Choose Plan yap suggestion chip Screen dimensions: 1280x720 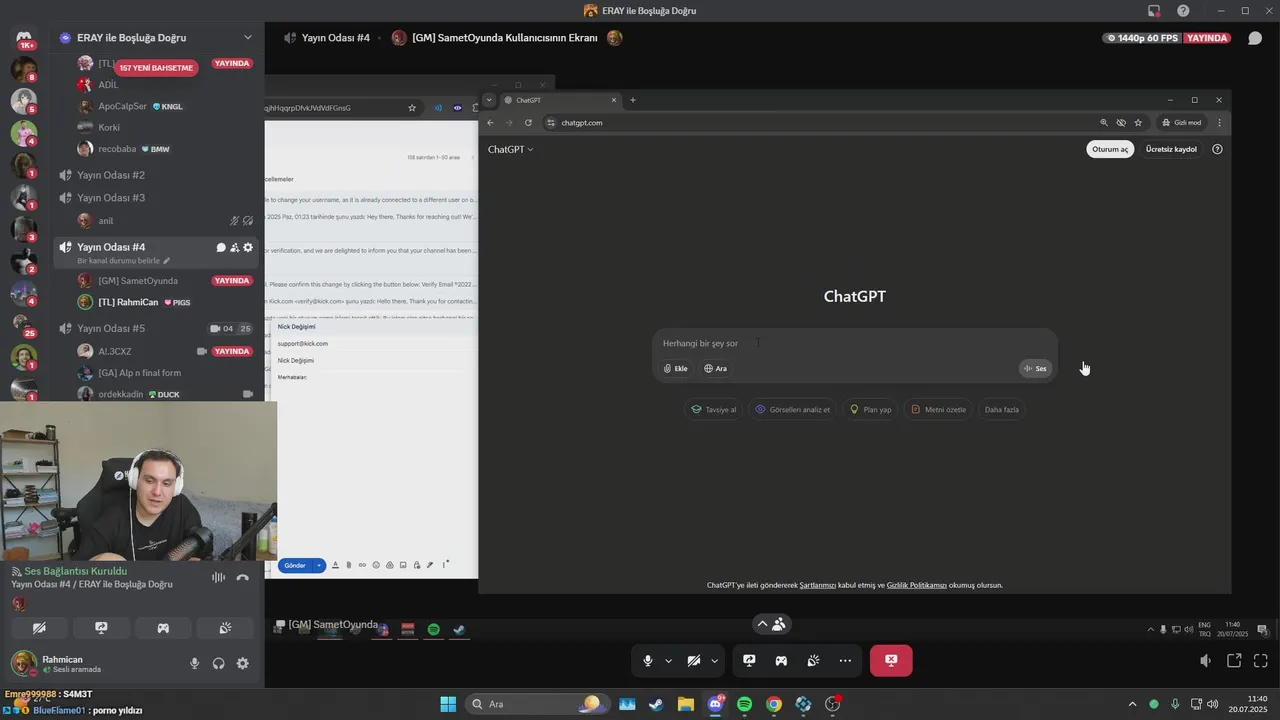pos(871,409)
